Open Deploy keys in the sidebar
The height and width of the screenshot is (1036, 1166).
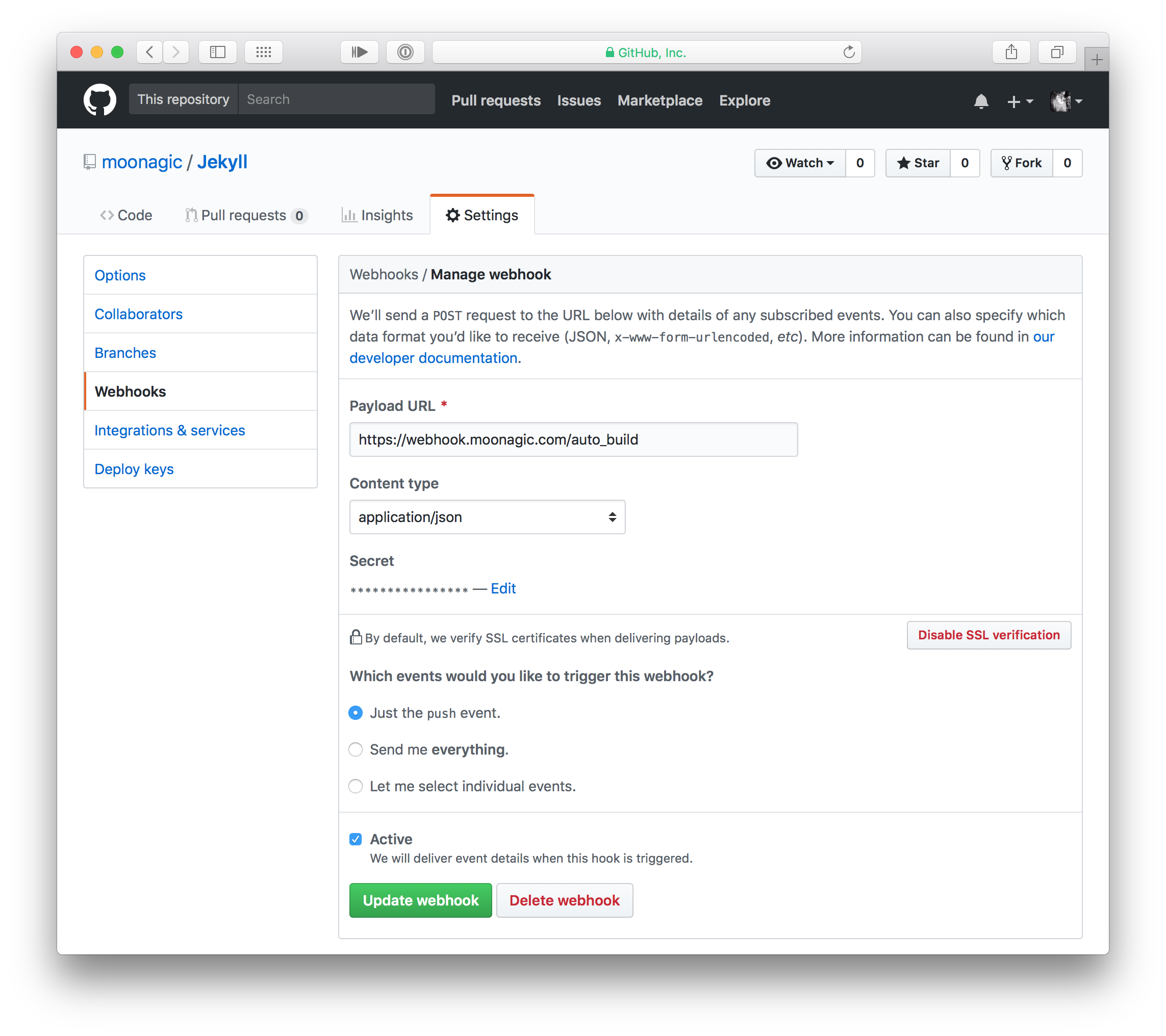point(134,469)
